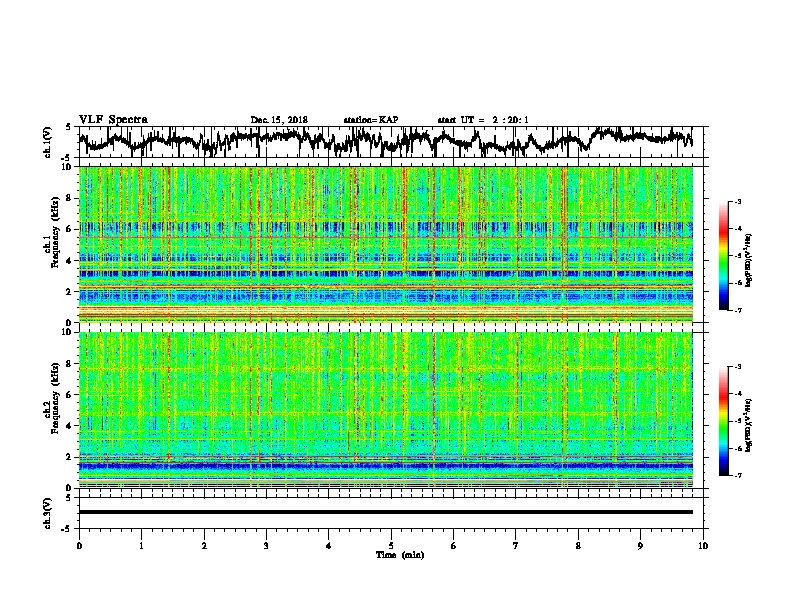
Task: Click the "-7" label on upper color bar
Action: 737,310
